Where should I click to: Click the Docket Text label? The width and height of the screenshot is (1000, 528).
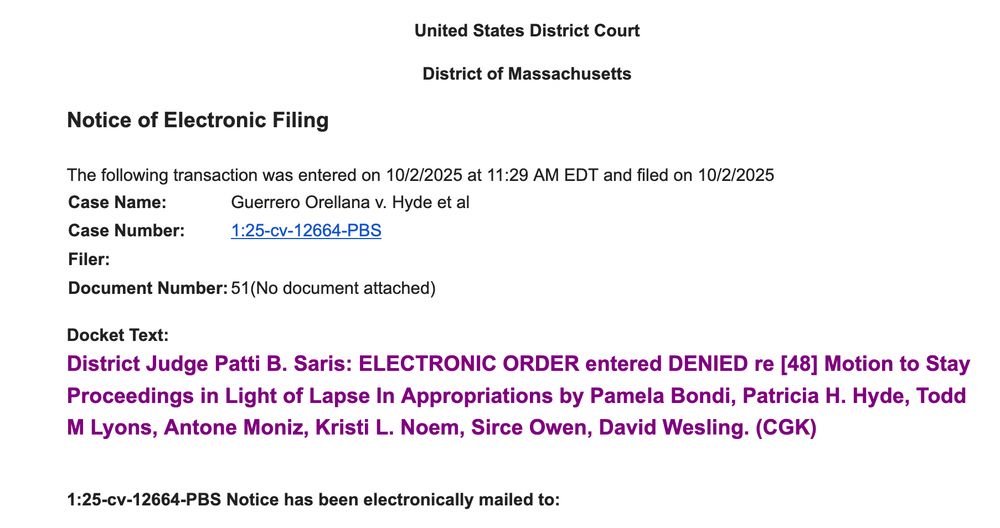[118, 335]
